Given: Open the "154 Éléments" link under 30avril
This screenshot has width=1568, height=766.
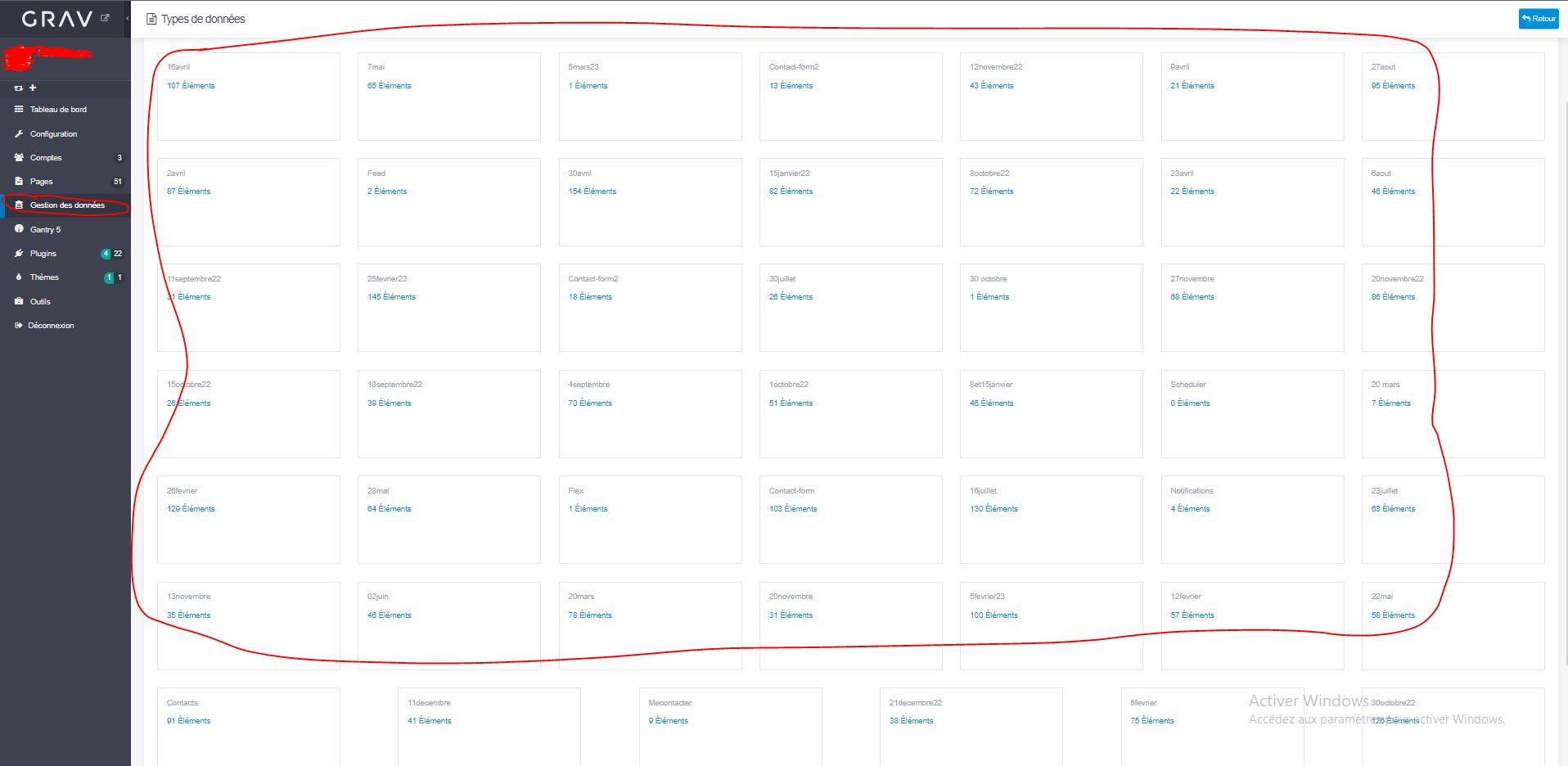Looking at the screenshot, I should [x=593, y=191].
